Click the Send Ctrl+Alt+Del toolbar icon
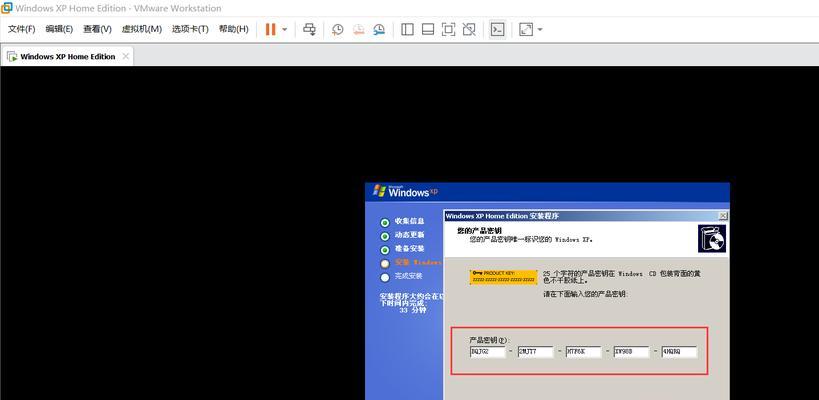This screenshot has width=819, height=400. [x=309, y=29]
